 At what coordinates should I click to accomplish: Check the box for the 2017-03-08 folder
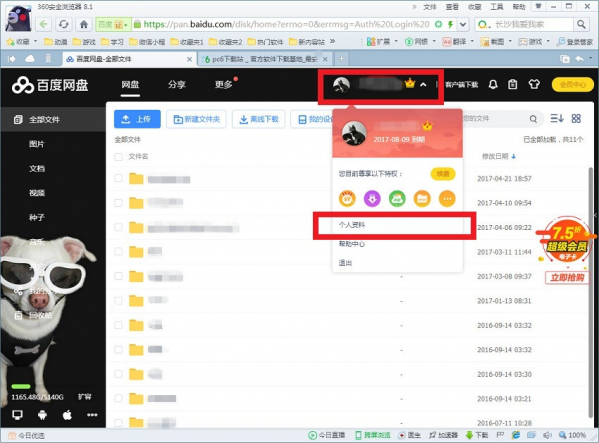tap(118, 276)
